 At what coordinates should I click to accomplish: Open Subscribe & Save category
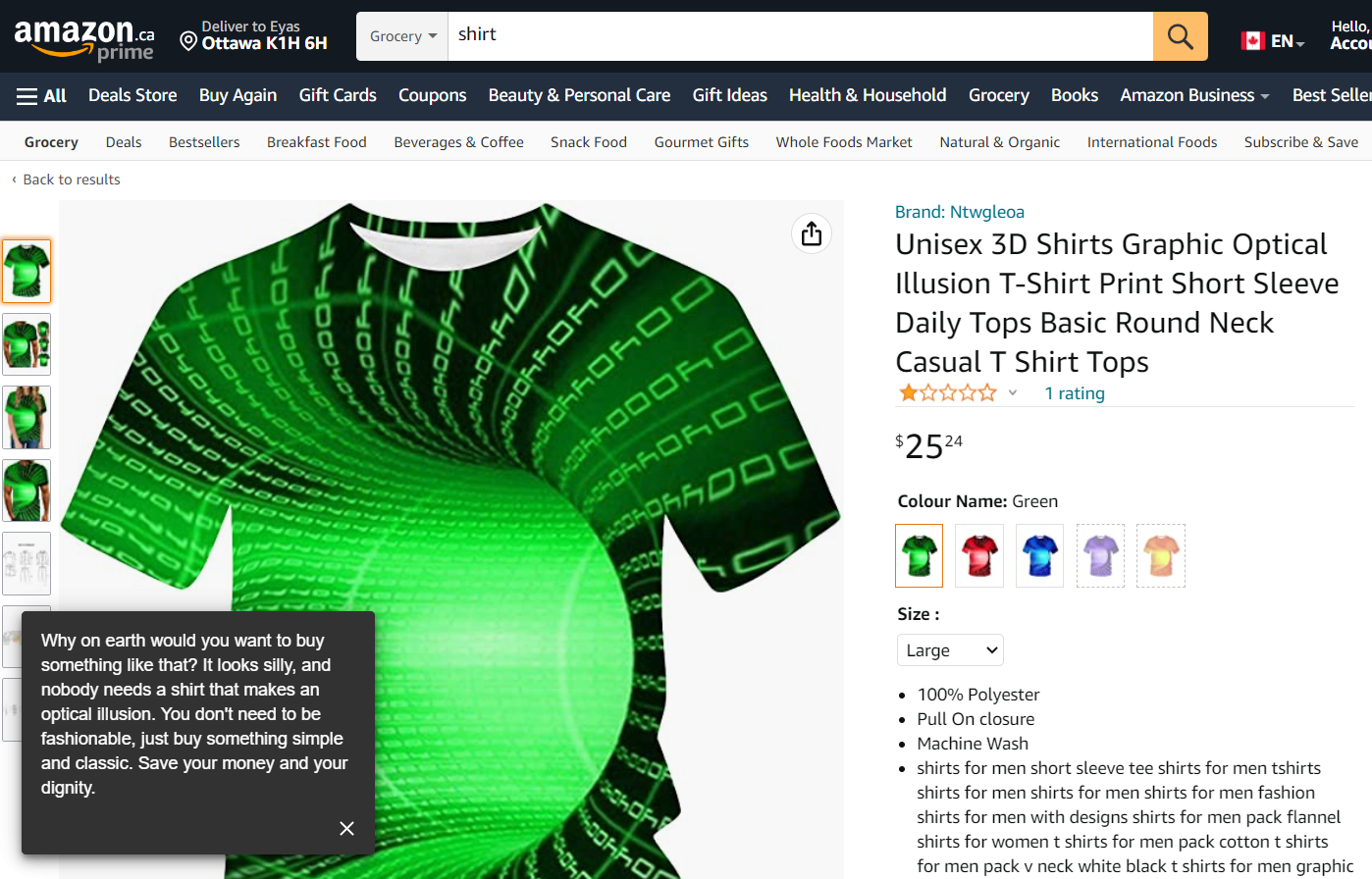tap(1301, 142)
